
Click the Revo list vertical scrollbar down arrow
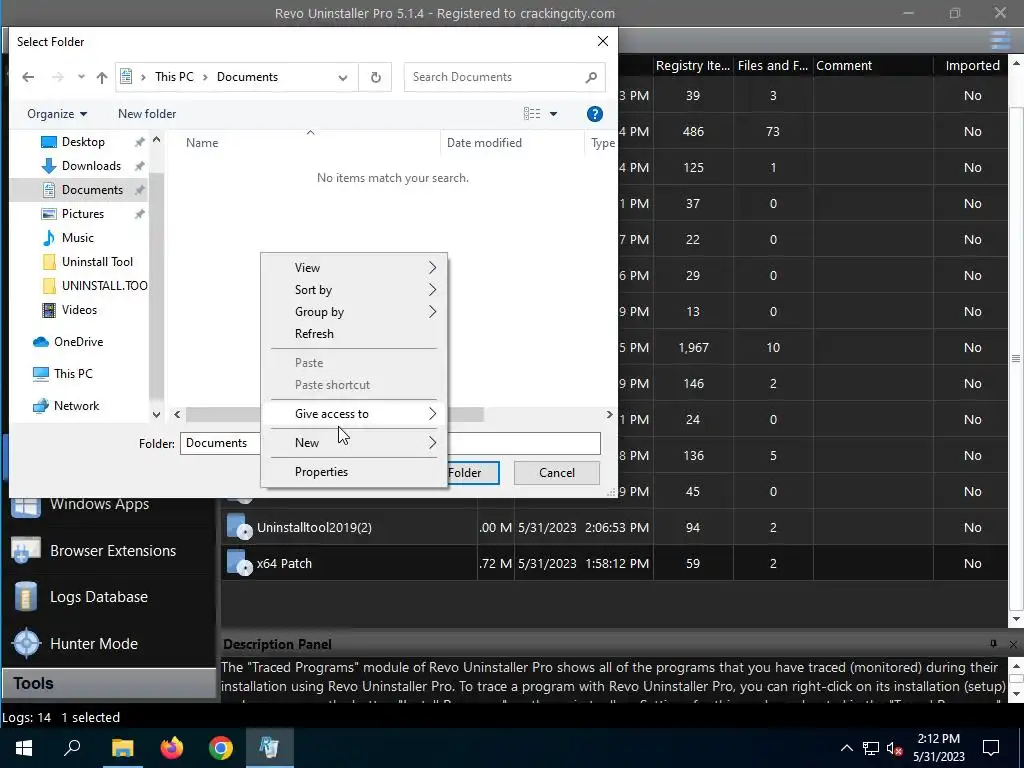point(1016,619)
